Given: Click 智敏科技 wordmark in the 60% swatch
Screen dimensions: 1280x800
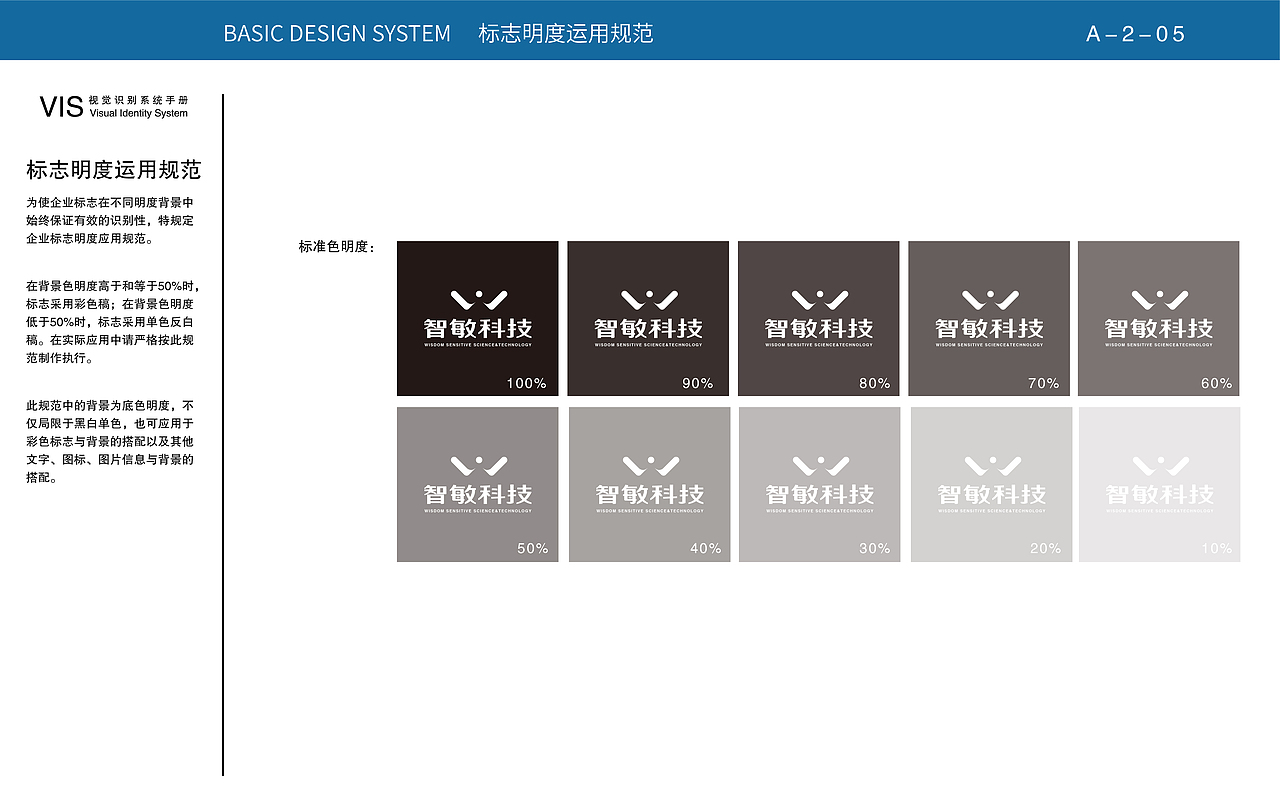Looking at the screenshot, I should pyautogui.click(x=1159, y=328).
